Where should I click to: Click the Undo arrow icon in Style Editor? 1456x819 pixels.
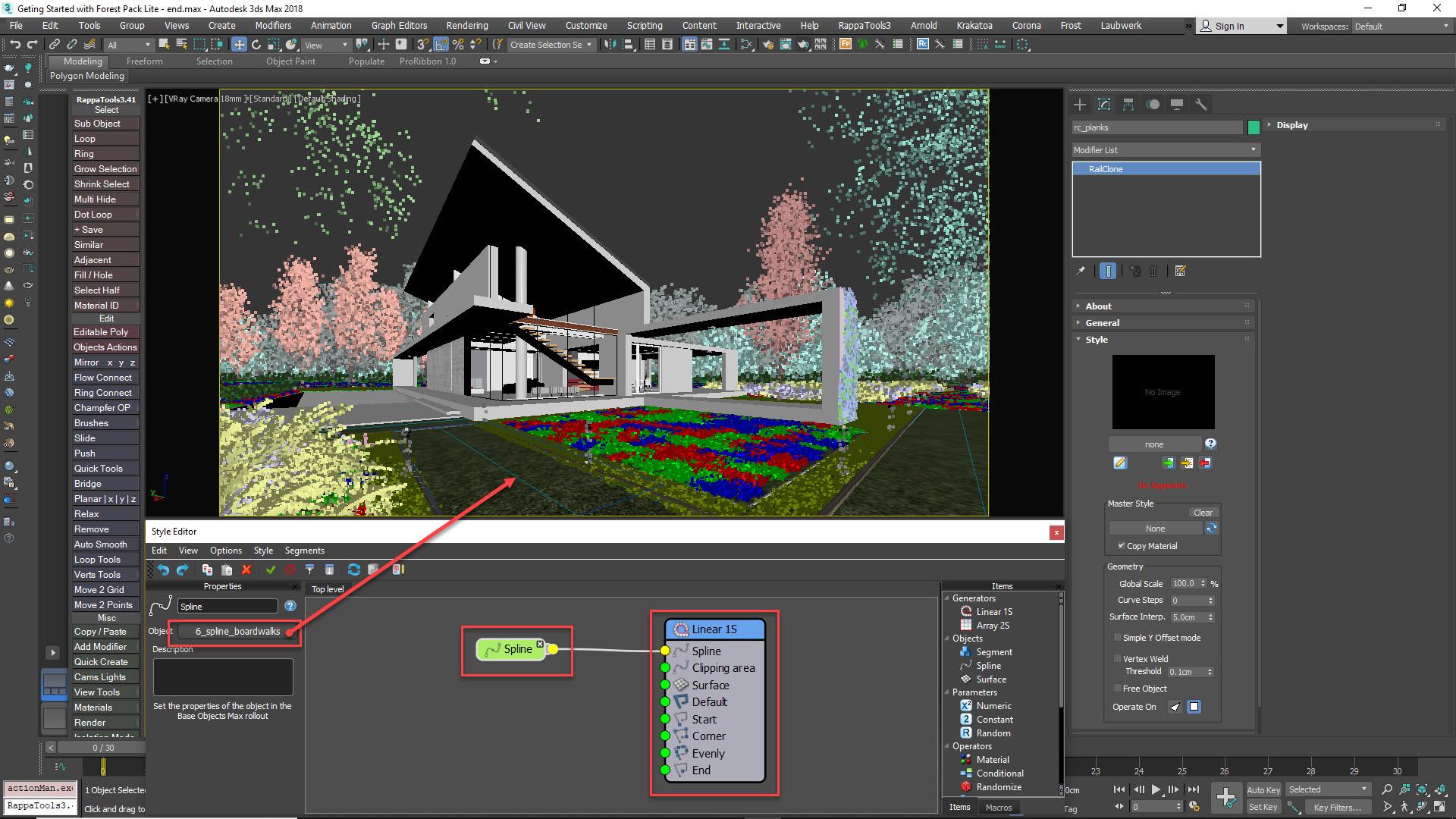pyautogui.click(x=162, y=569)
